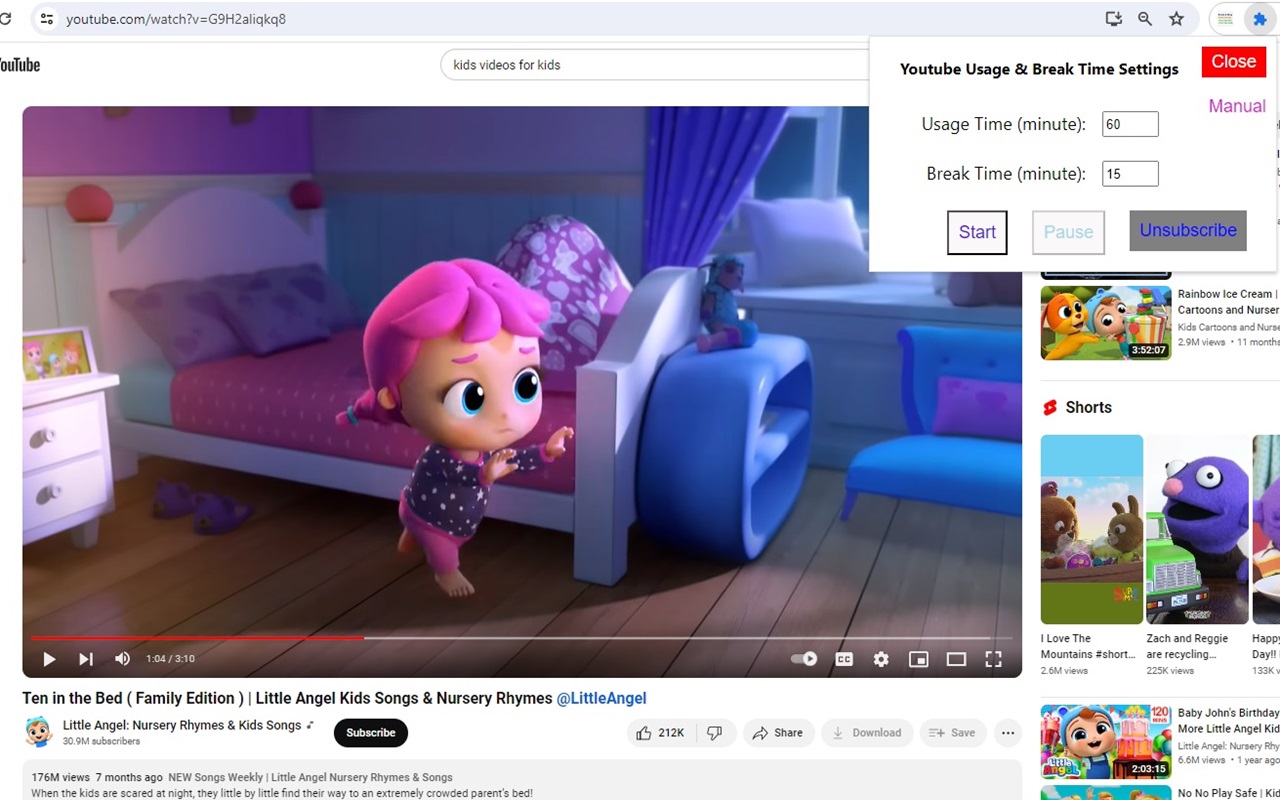
Task: Click the browser address bar URL
Action: 176,19
